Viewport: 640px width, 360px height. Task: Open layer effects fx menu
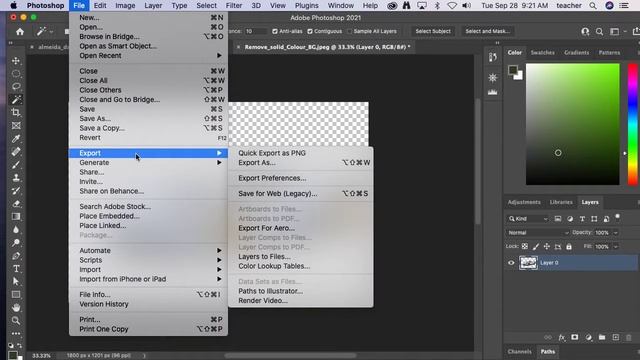pyautogui.click(x=562, y=337)
